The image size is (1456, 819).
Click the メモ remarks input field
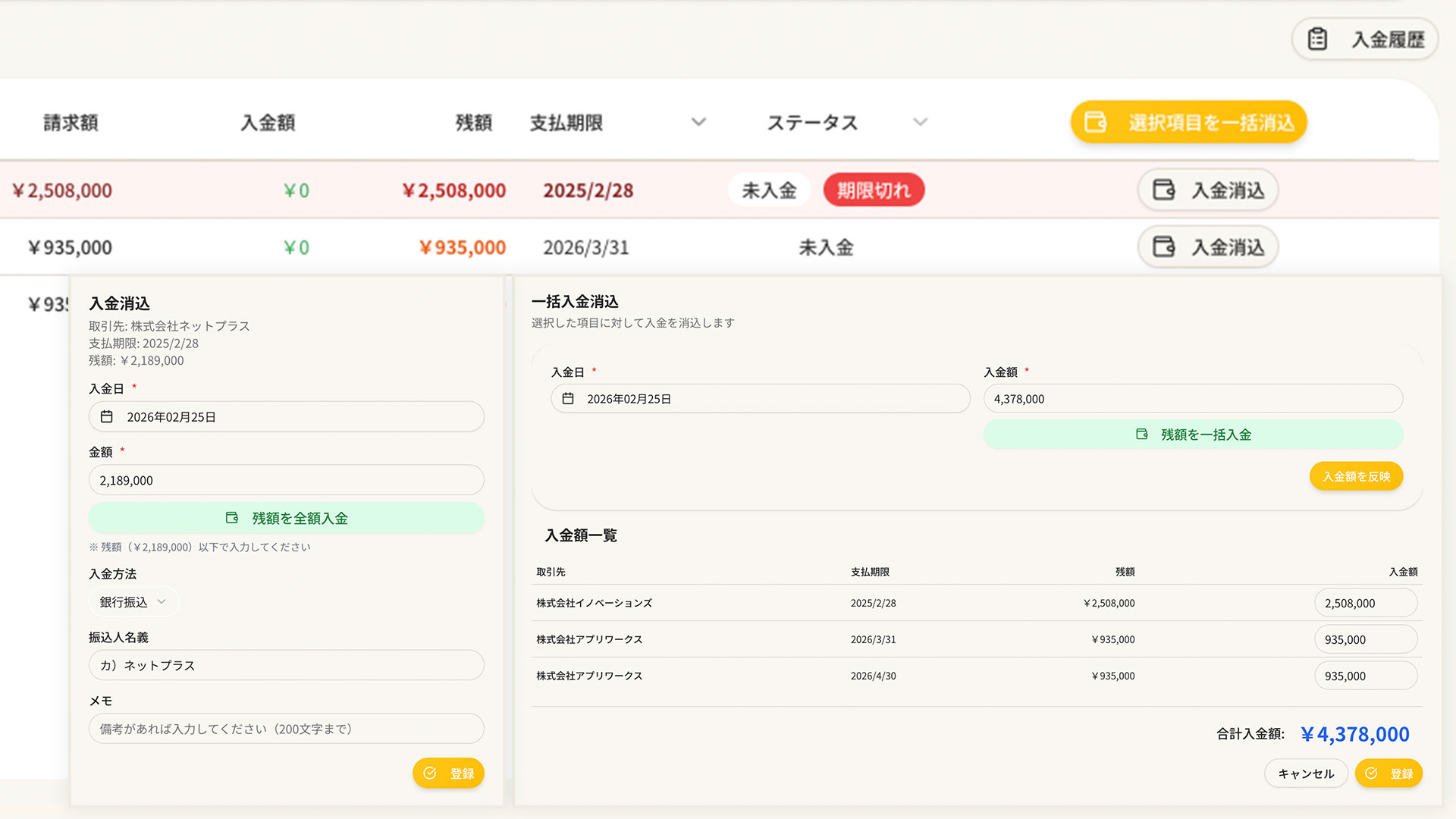pyautogui.click(x=286, y=730)
